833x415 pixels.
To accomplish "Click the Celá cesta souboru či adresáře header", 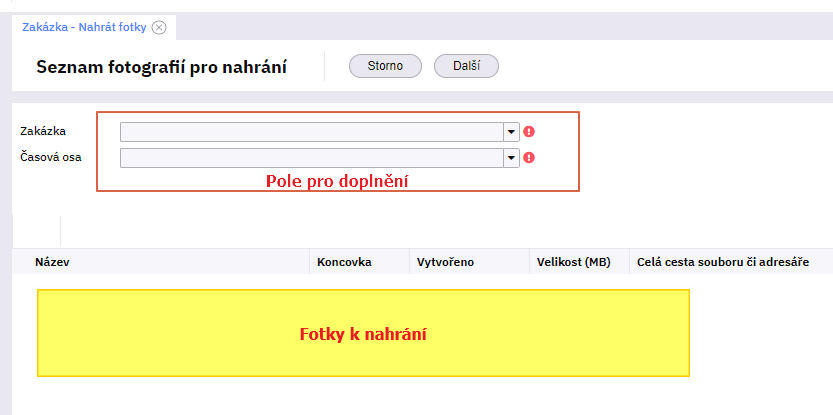I will (x=722, y=262).
